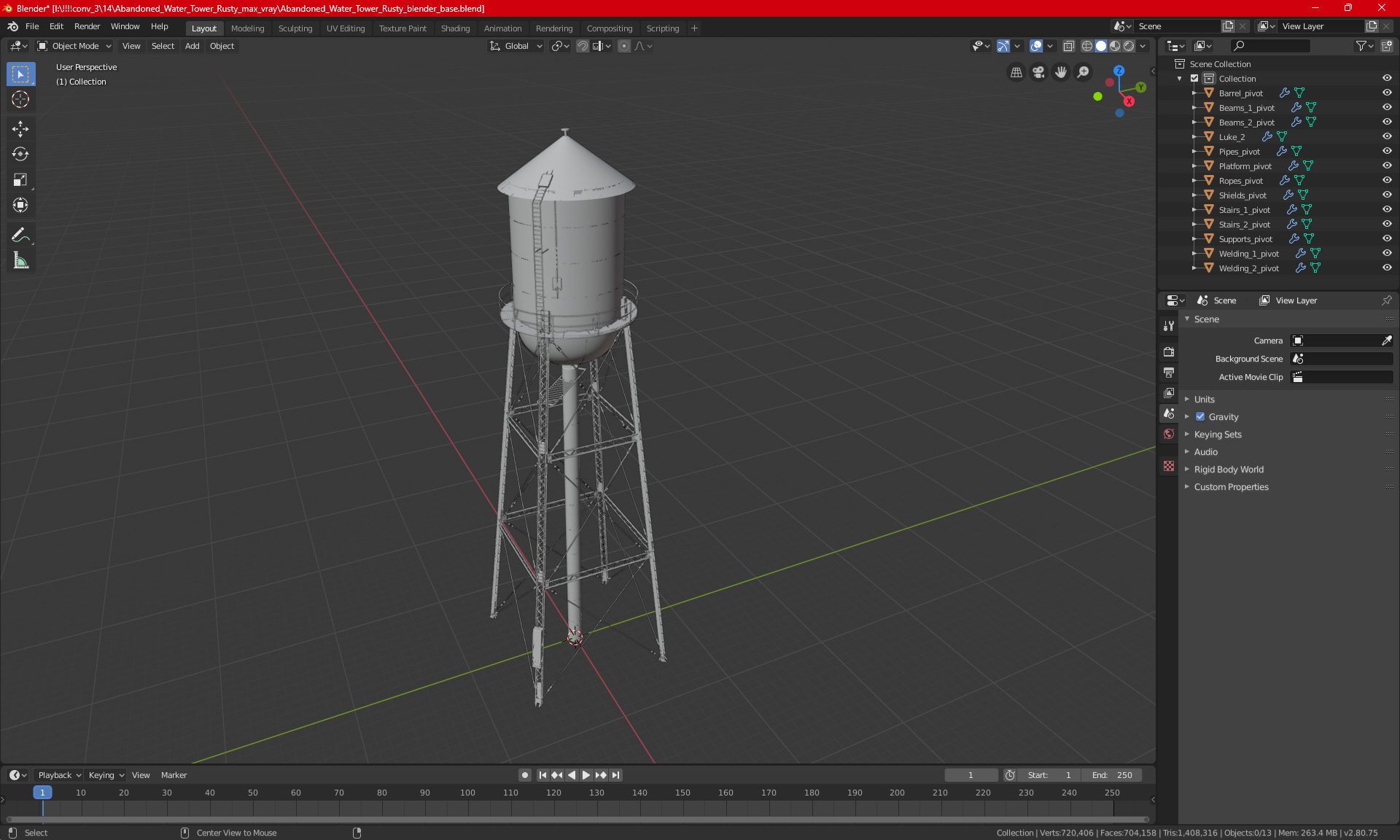Screen dimensions: 1400x840
Task: Switch to the Modeling workspace tab
Action: tap(247, 28)
